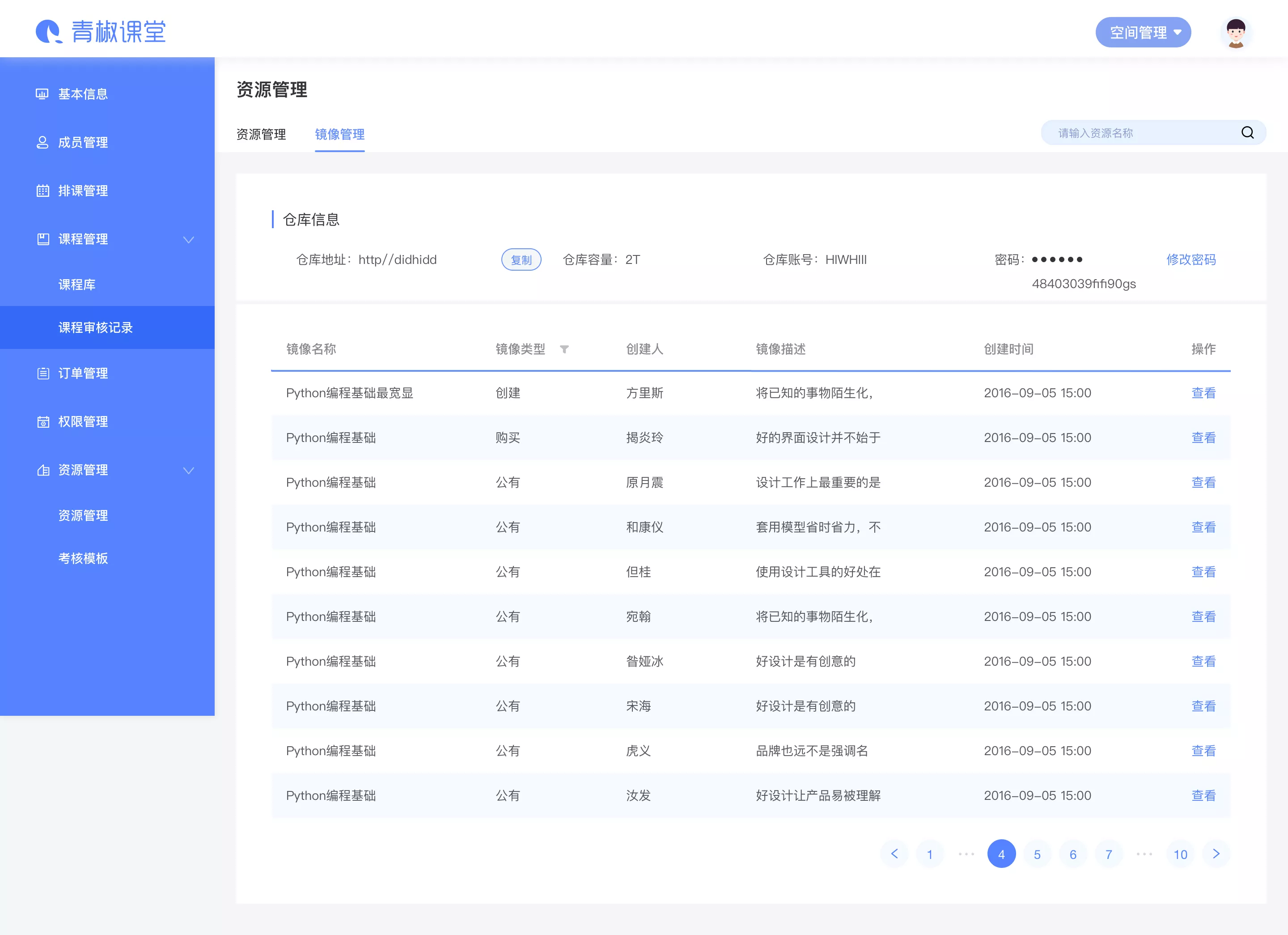The width and height of the screenshot is (1288, 935).
Task: Open the 空间管理 dropdown
Action: click(x=1143, y=32)
